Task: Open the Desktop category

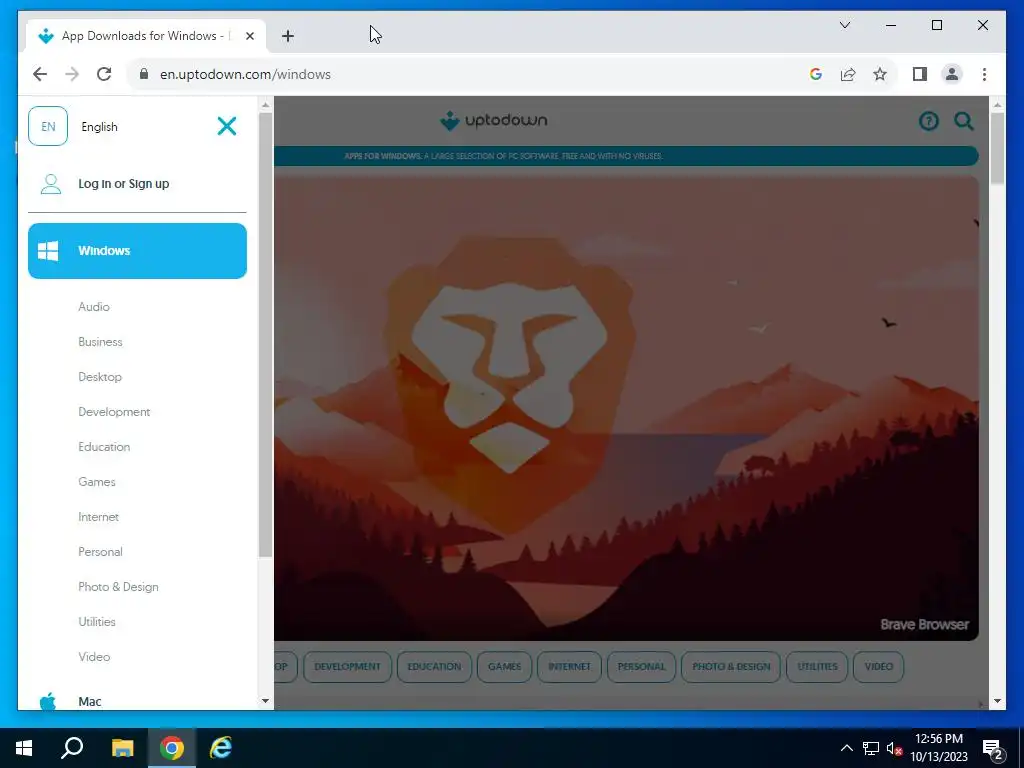Action: 100,377
